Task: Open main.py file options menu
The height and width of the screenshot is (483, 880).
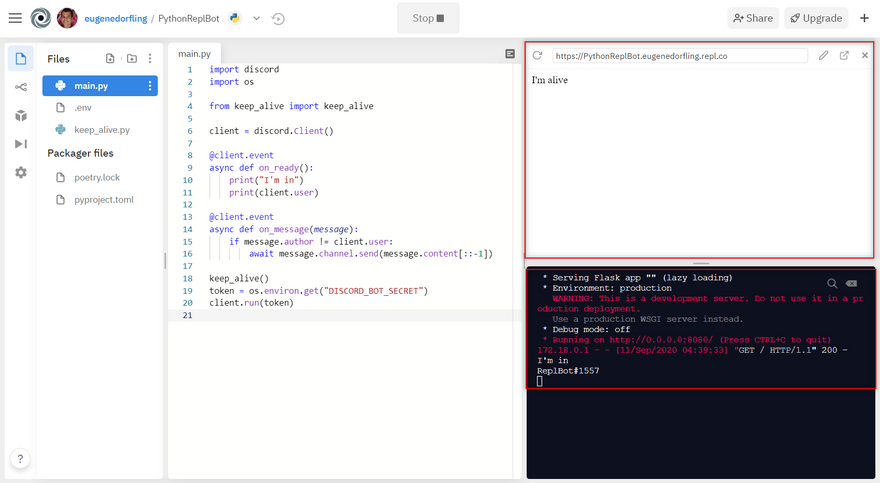Action: (x=150, y=86)
